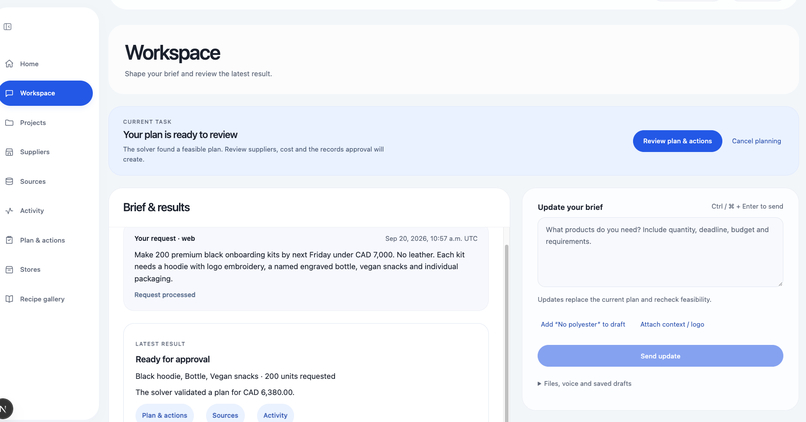Viewport: 806px width, 422px height.
Task: Click the Plan & actions clipboard icon
Action: (x=9, y=240)
